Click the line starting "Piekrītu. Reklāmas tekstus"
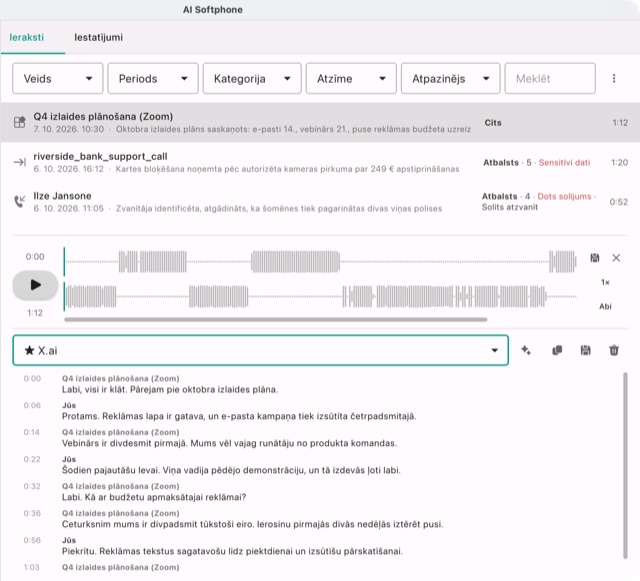Image resolution: width=640 pixels, height=581 pixels. [x=232, y=551]
